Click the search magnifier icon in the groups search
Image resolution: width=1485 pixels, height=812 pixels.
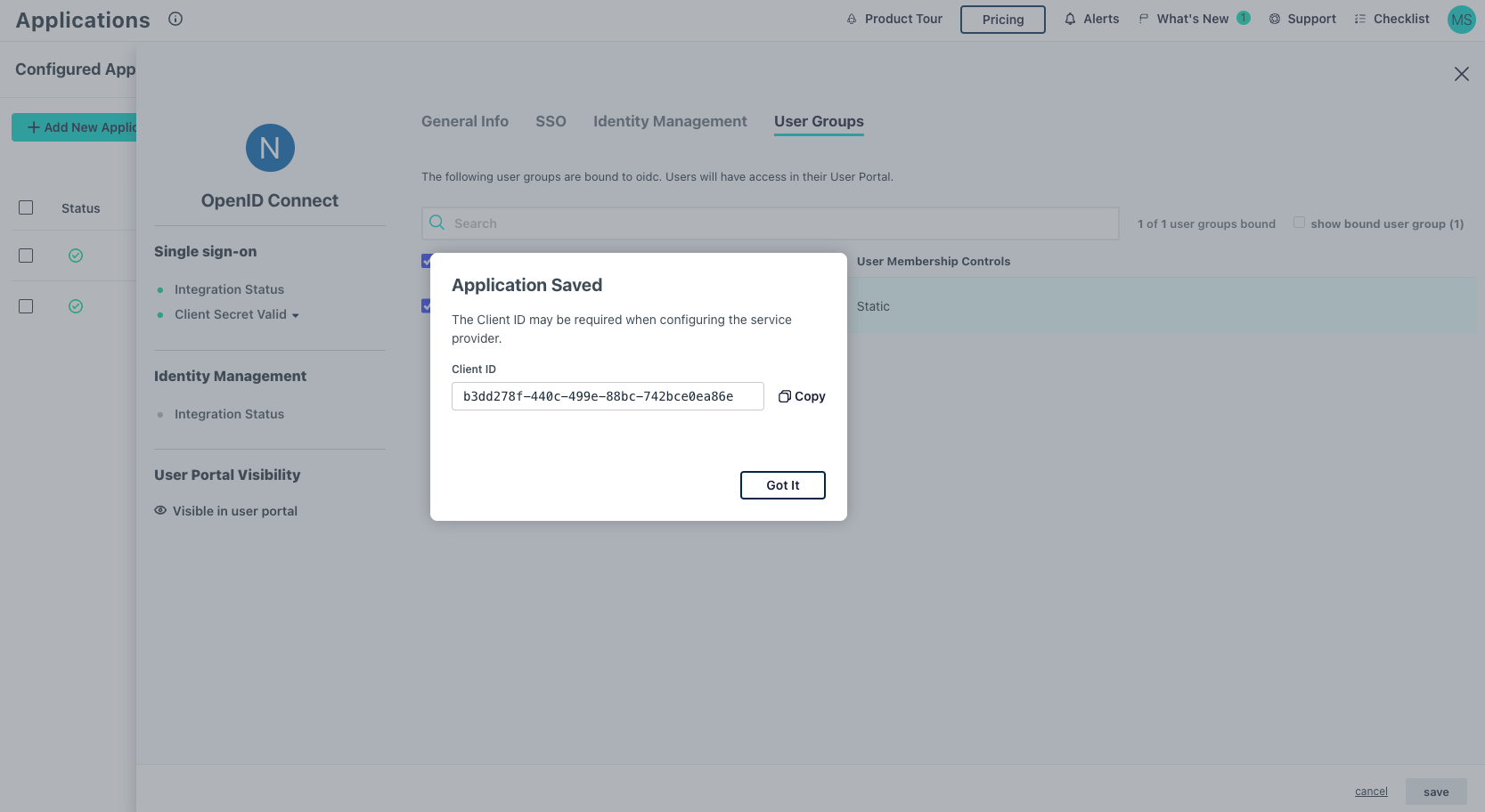coord(437,223)
